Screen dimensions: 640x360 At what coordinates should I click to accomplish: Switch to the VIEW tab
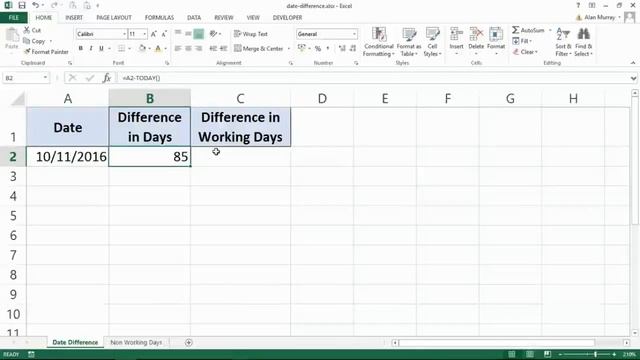[253, 18]
